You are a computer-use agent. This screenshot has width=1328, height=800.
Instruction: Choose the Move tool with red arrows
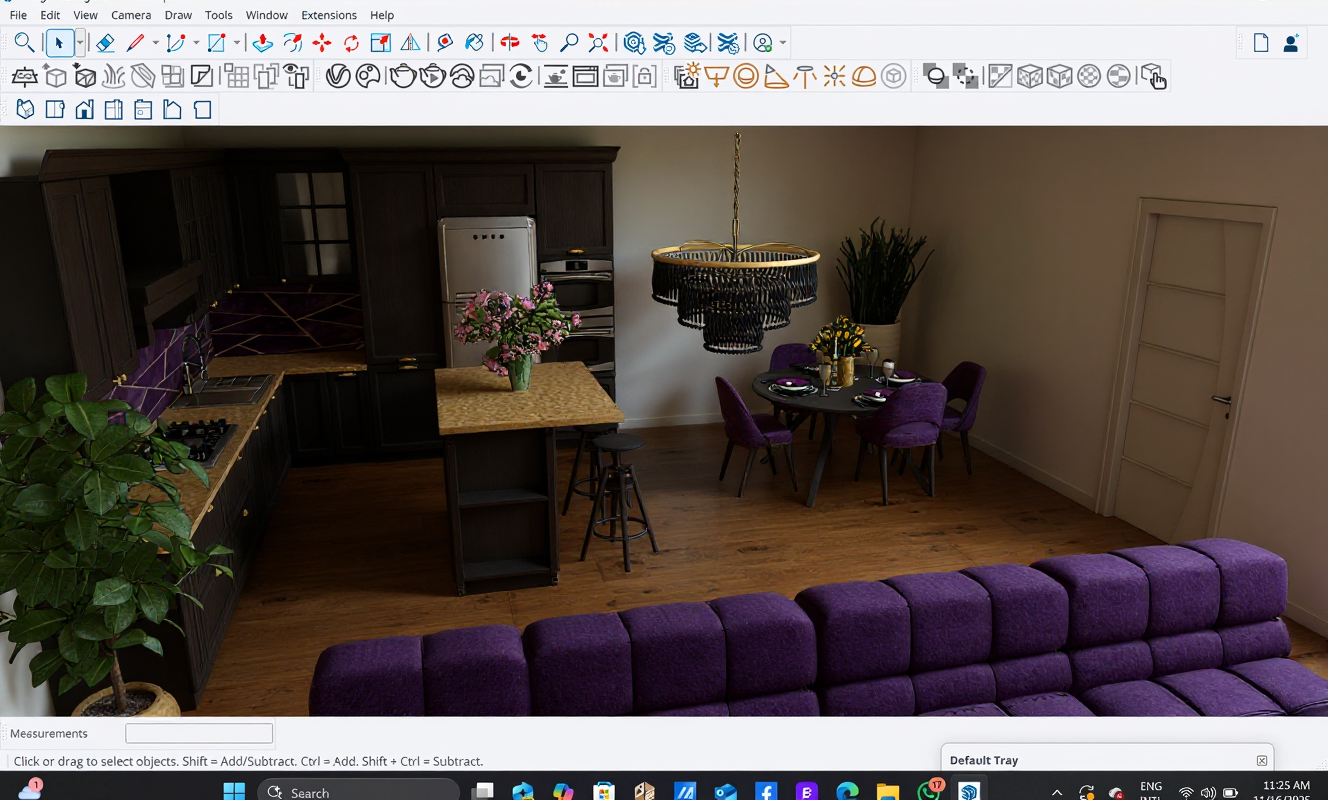tap(321, 43)
